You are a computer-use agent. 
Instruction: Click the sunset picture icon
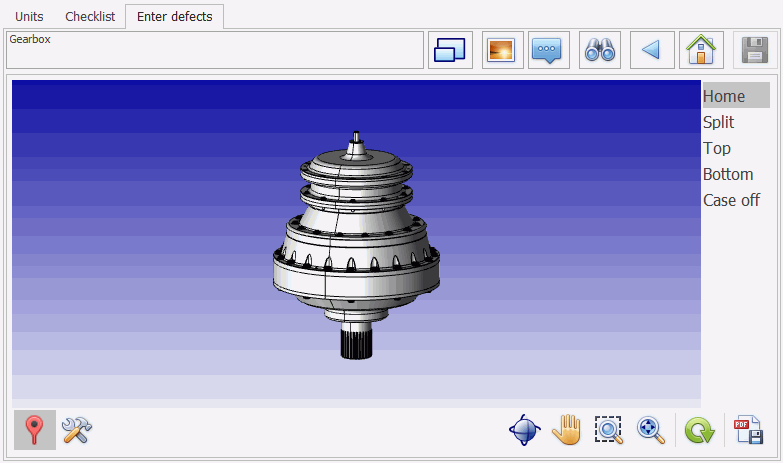pos(502,50)
